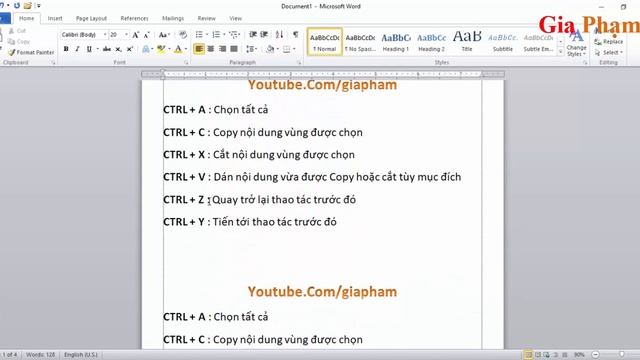Open the View tab
Viewport: 640px width, 360px height.
pyautogui.click(x=236, y=18)
